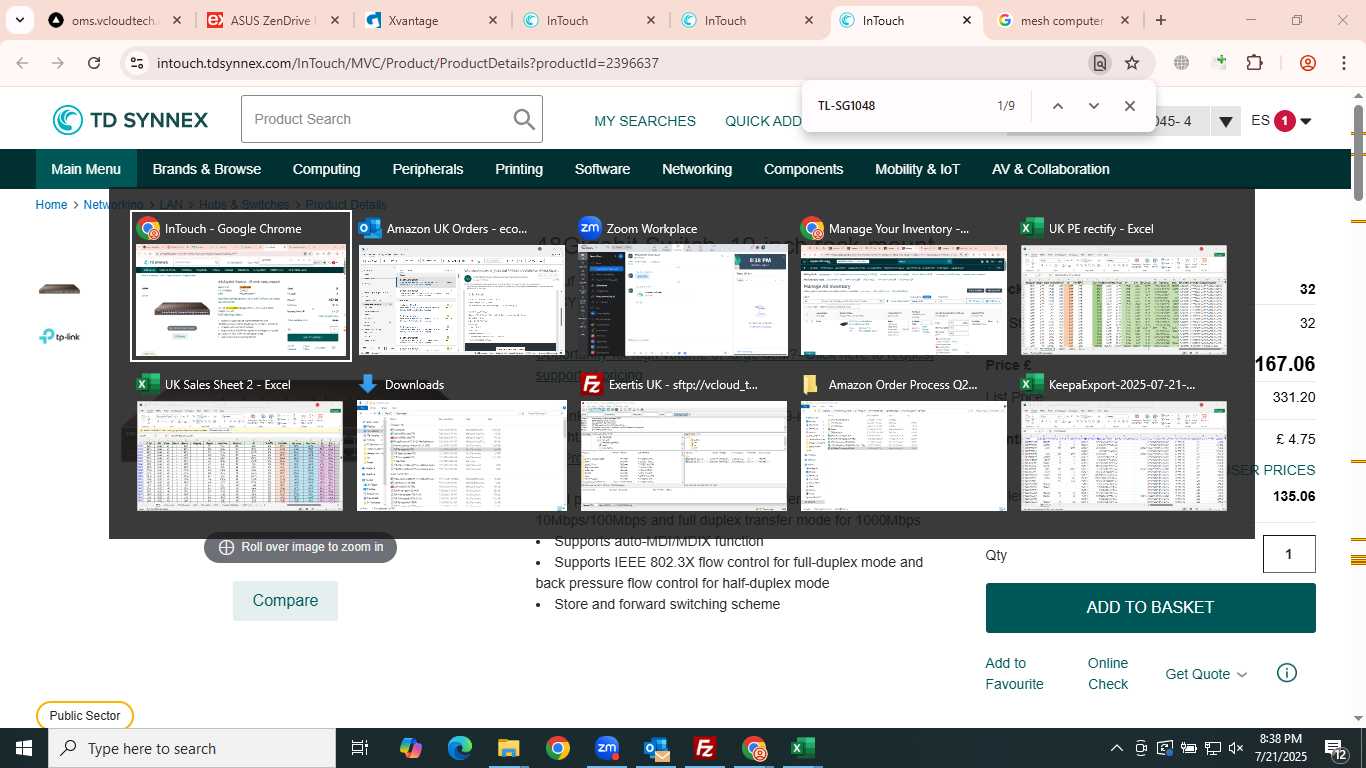
Task: Show hidden system tray icons
Action: coord(1117,748)
